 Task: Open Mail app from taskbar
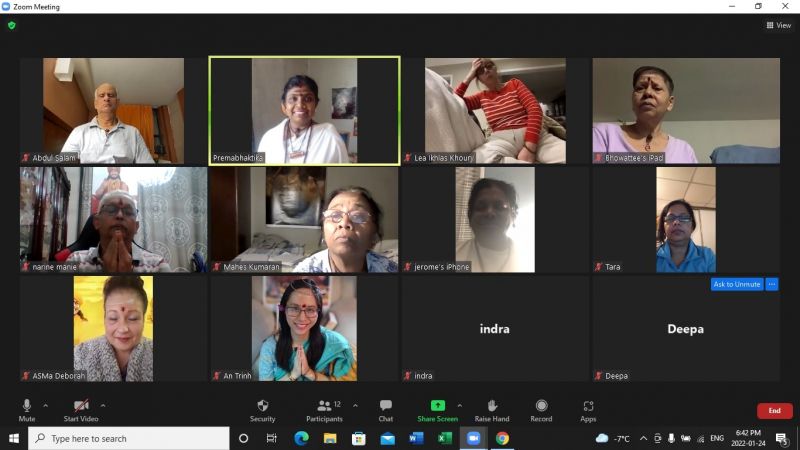(x=388, y=438)
